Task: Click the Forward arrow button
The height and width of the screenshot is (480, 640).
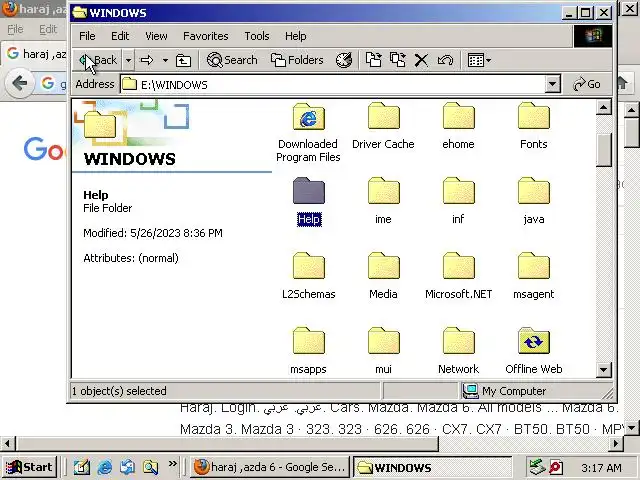Action: (147, 60)
